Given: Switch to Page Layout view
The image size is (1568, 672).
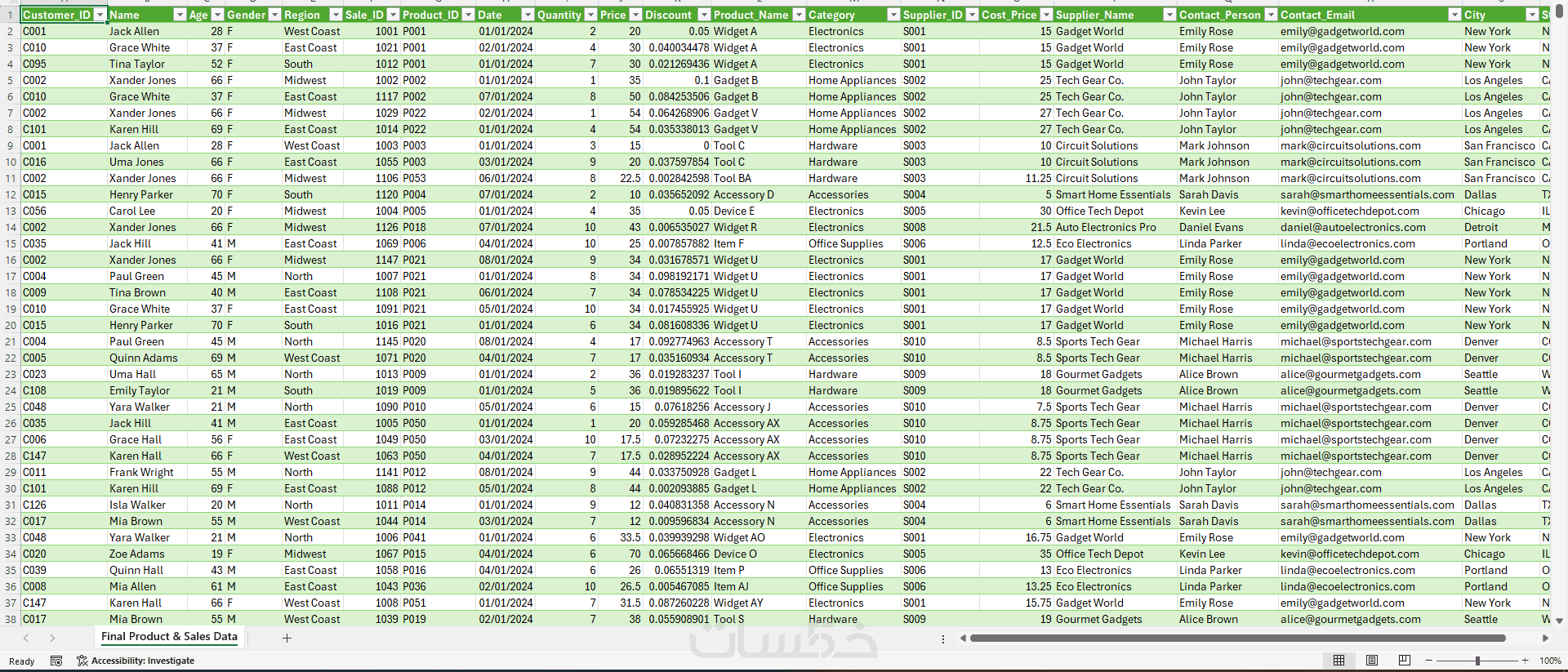Looking at the screenshot, I should tap(1372, 660).
